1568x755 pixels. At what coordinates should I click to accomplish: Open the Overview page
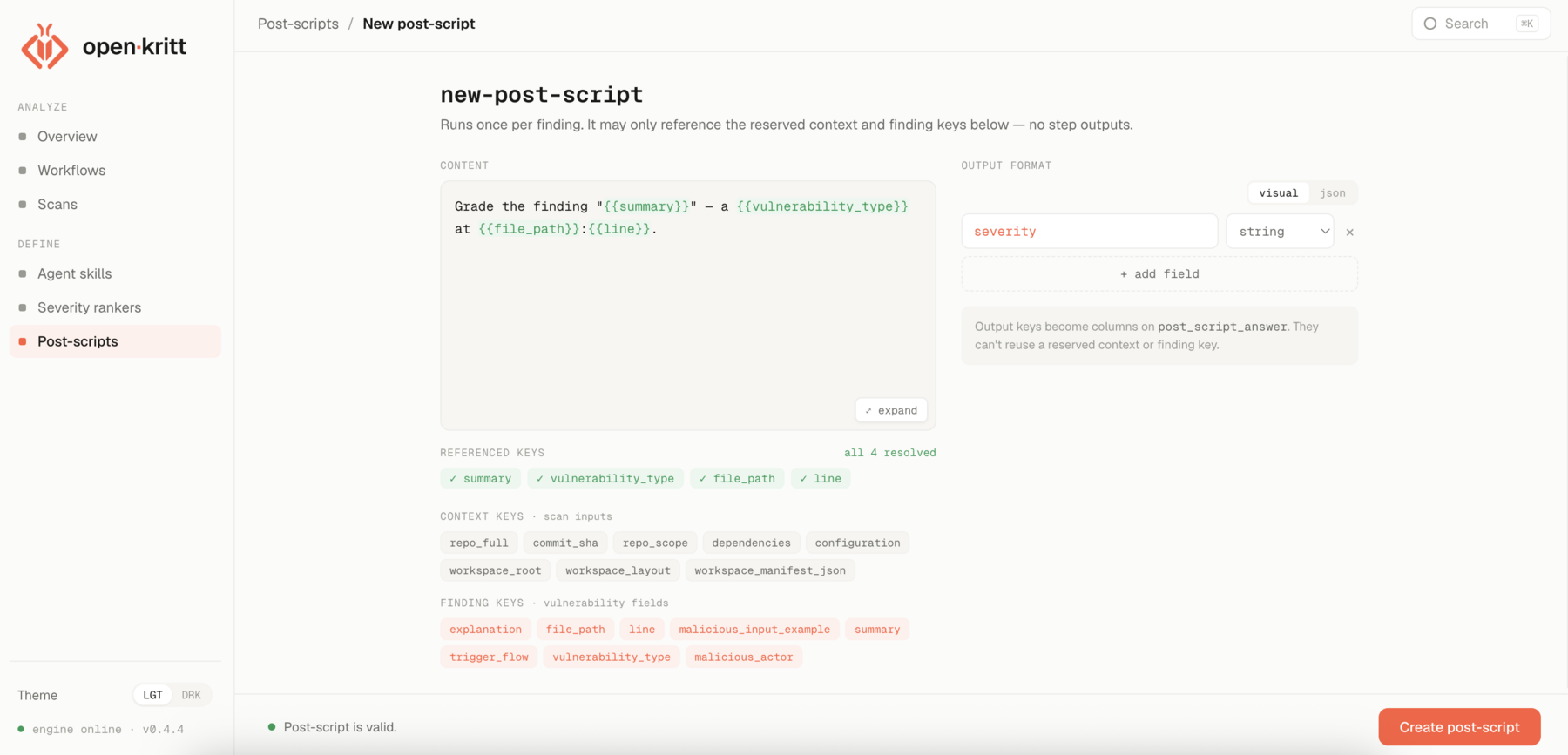[67, 137]
